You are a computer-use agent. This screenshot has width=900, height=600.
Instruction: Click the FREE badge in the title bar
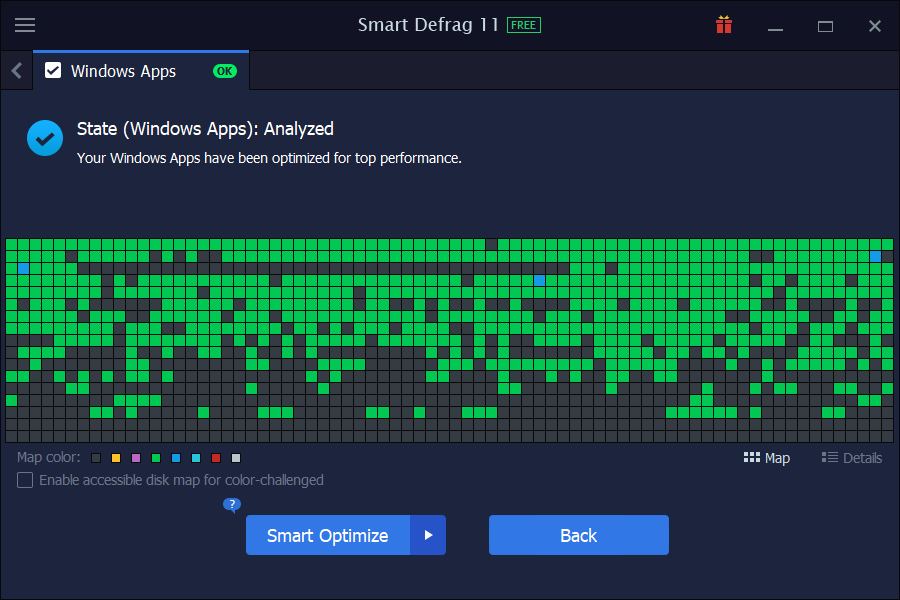tap(523, 25)
